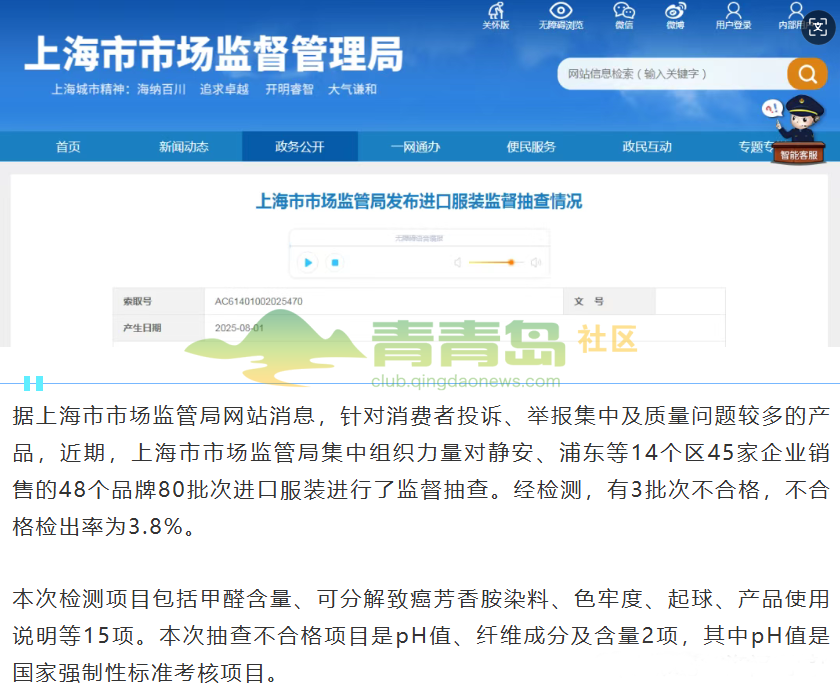This screenshot has width=840, height=695.
Task: Open the 微博 Weibo icon
Action: (x=675, y=12)
